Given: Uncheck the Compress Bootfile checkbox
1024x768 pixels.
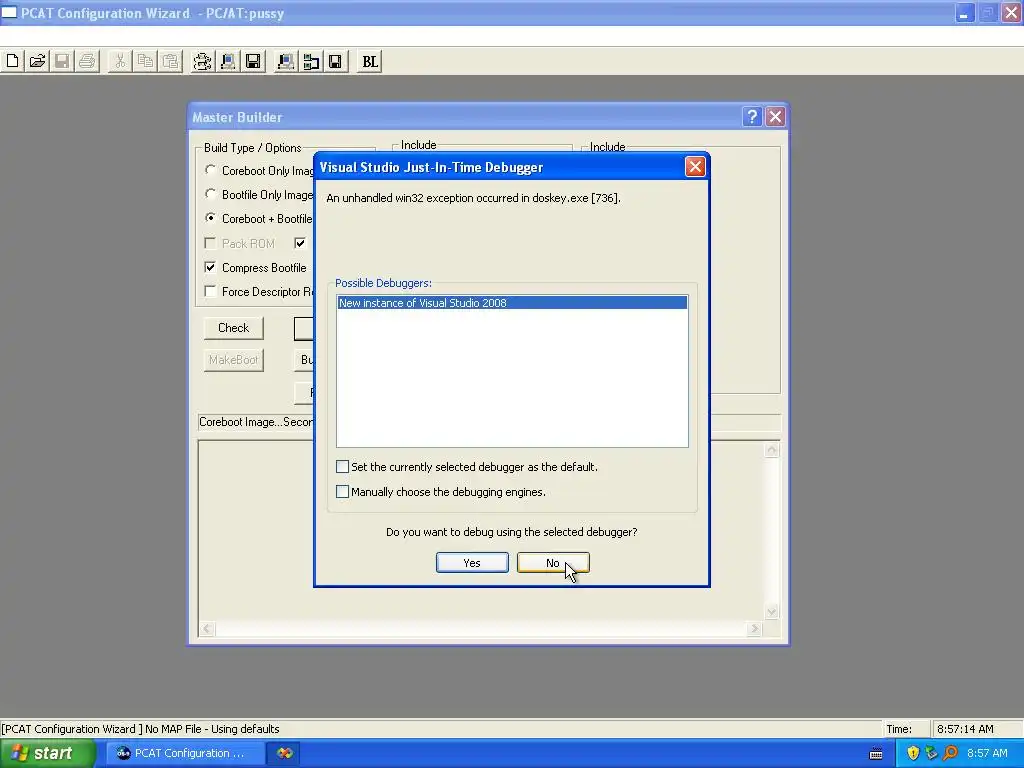Looking at the screenshot, I should [x=210, y=267].
